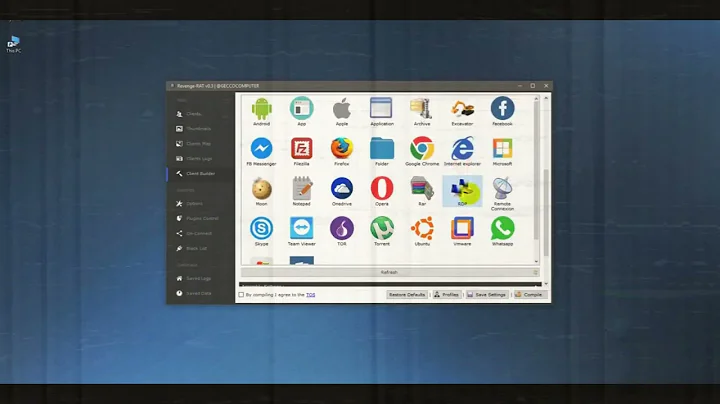Open Saved Logs in the sidebar

(x=197, y=278)
